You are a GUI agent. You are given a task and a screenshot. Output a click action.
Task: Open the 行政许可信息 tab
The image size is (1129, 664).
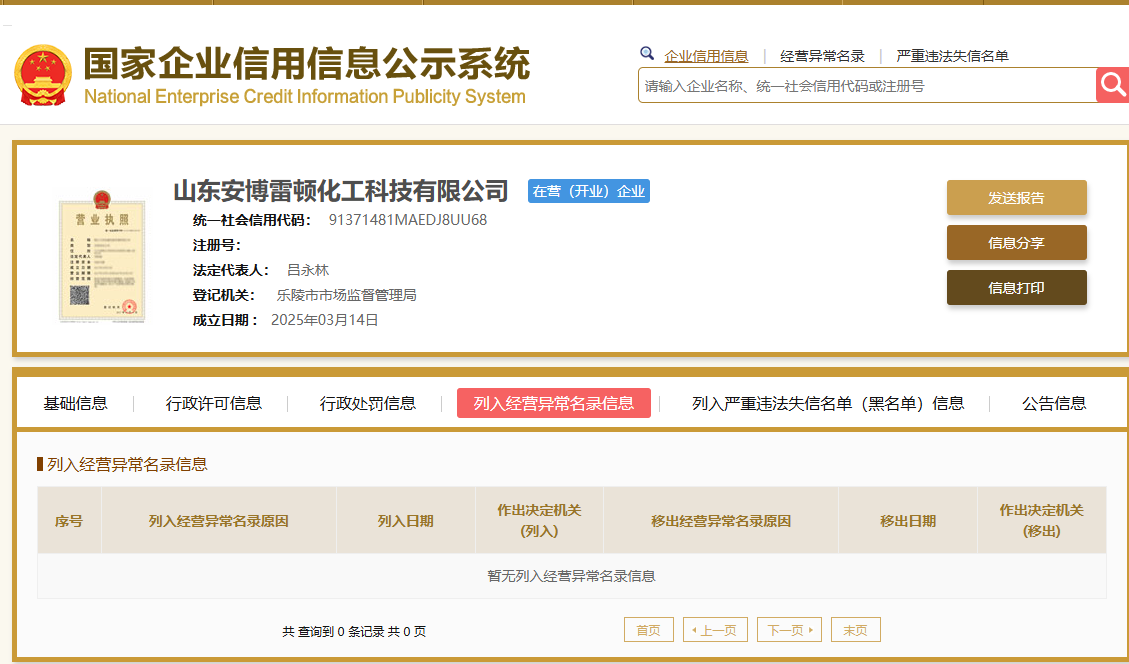[214, 403]
